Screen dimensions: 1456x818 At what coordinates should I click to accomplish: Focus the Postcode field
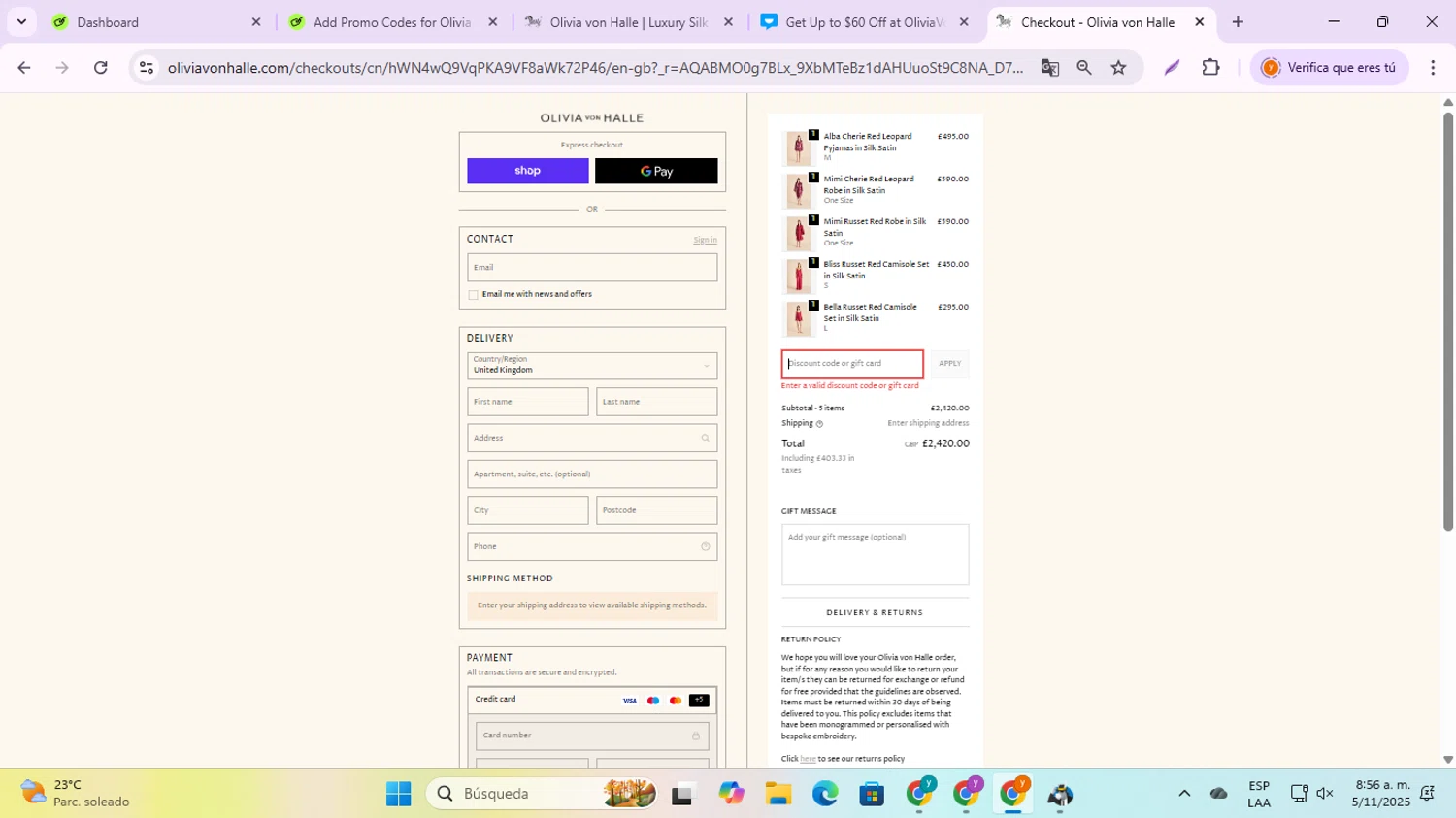point(657,510)
